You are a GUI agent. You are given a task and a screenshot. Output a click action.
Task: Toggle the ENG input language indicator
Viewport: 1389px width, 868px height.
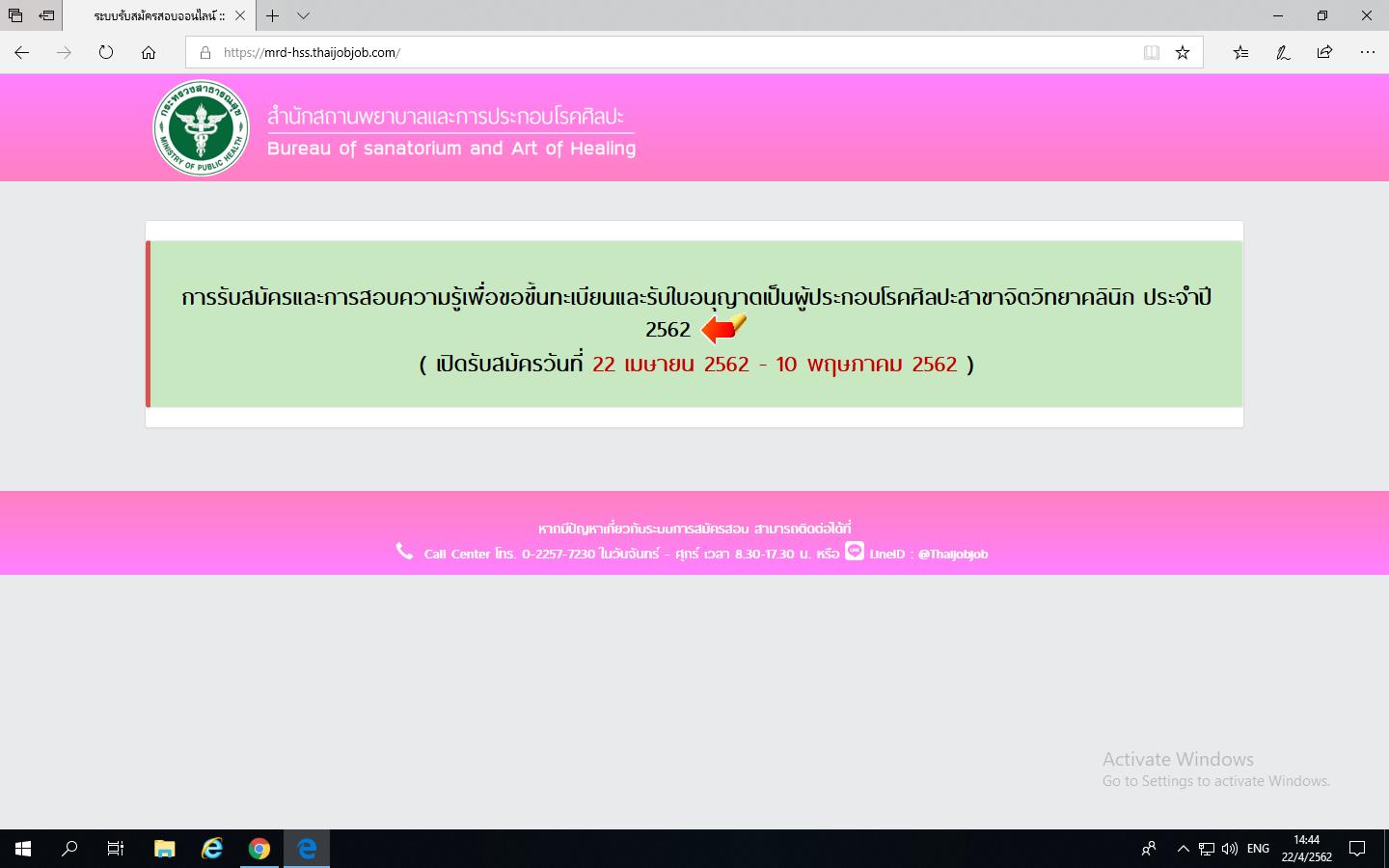[1258, 849]
